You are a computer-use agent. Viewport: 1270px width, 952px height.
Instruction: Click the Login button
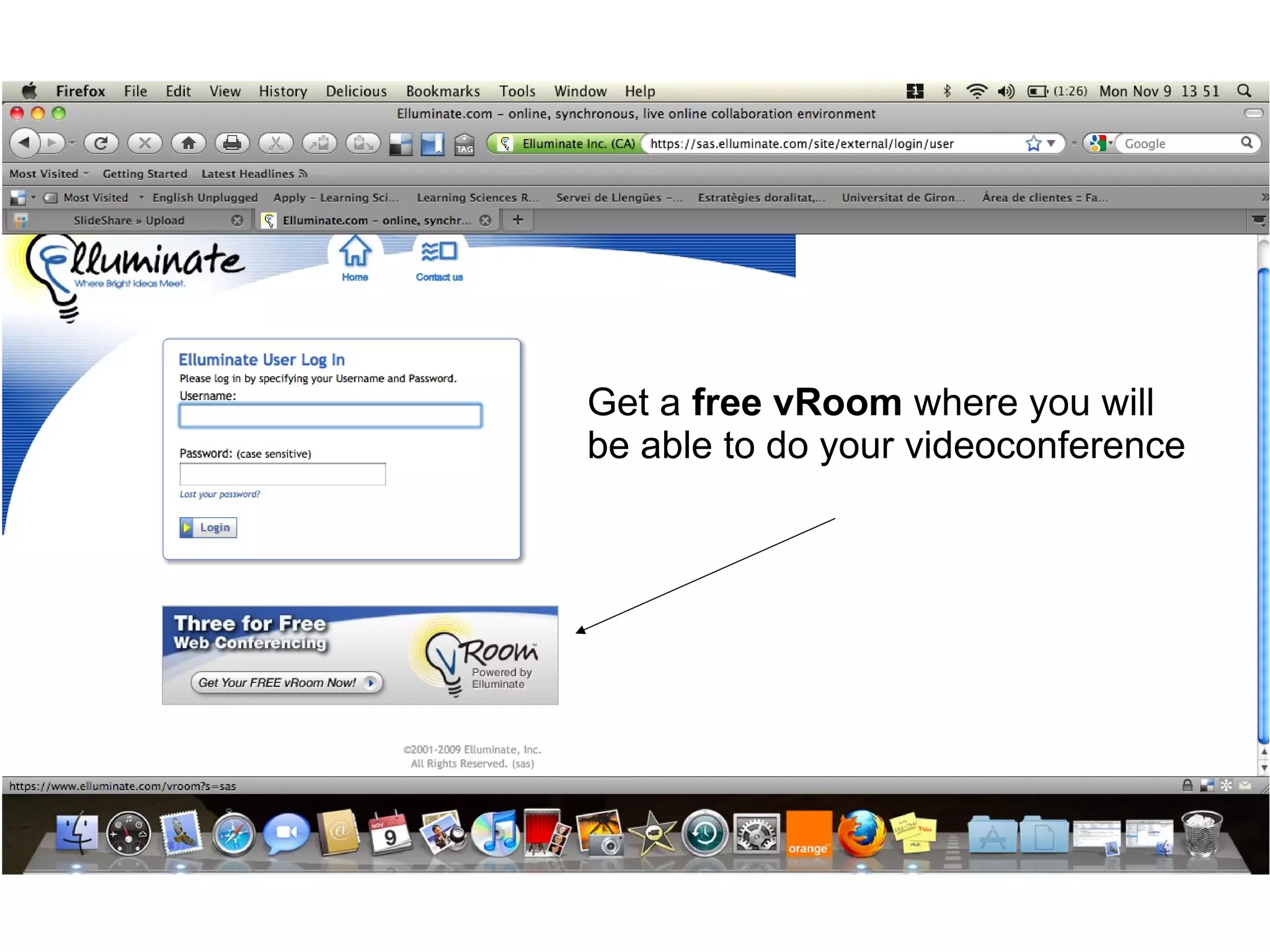(208, 527)
